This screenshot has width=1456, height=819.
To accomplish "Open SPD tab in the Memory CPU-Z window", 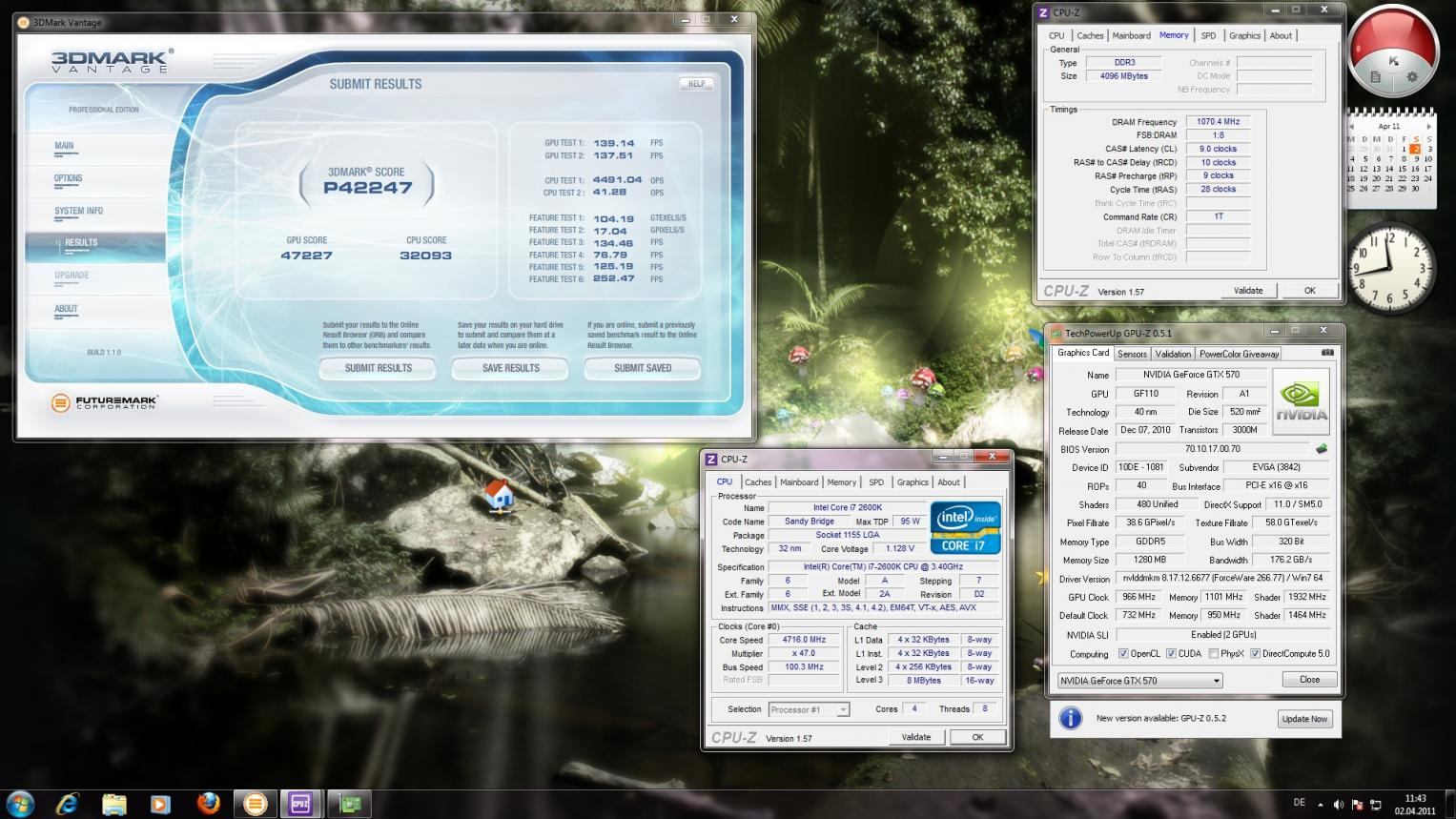I will point(1208,36).
